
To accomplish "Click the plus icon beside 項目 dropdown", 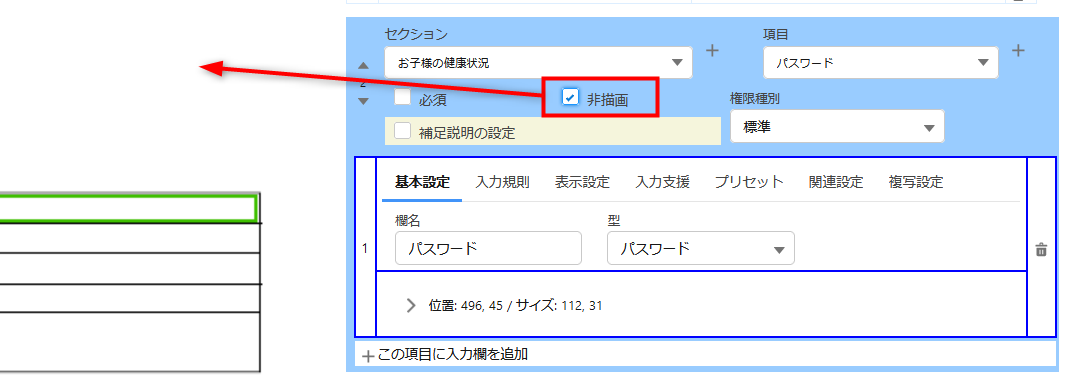I will pos(1018,50).
